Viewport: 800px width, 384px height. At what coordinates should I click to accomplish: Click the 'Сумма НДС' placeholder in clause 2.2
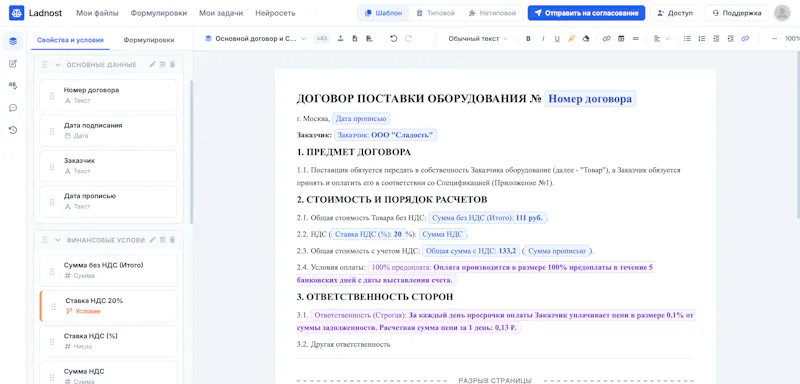pyautogui.click(x=443, y=235)
